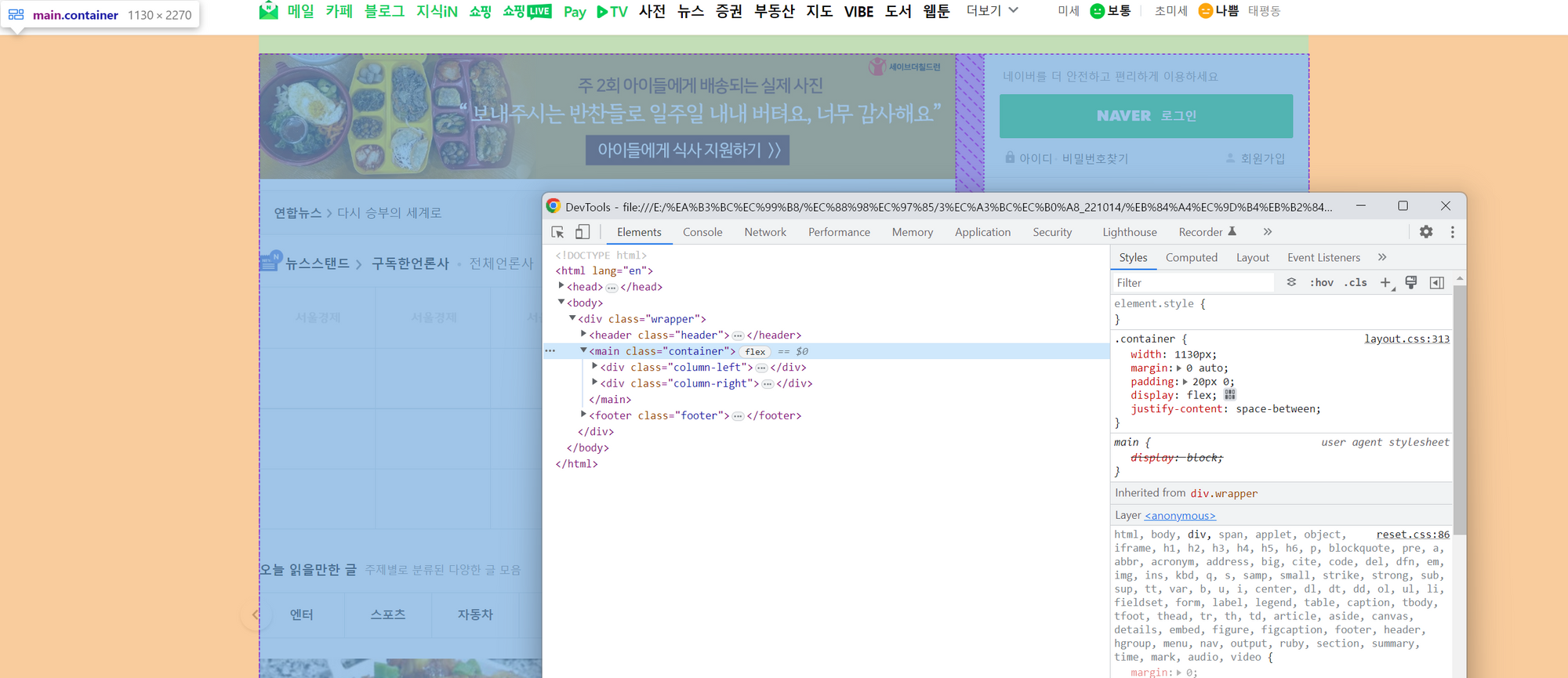Toggle the :hov element state panel
Screen dimensions: 1568x678
pos(1321,282)
